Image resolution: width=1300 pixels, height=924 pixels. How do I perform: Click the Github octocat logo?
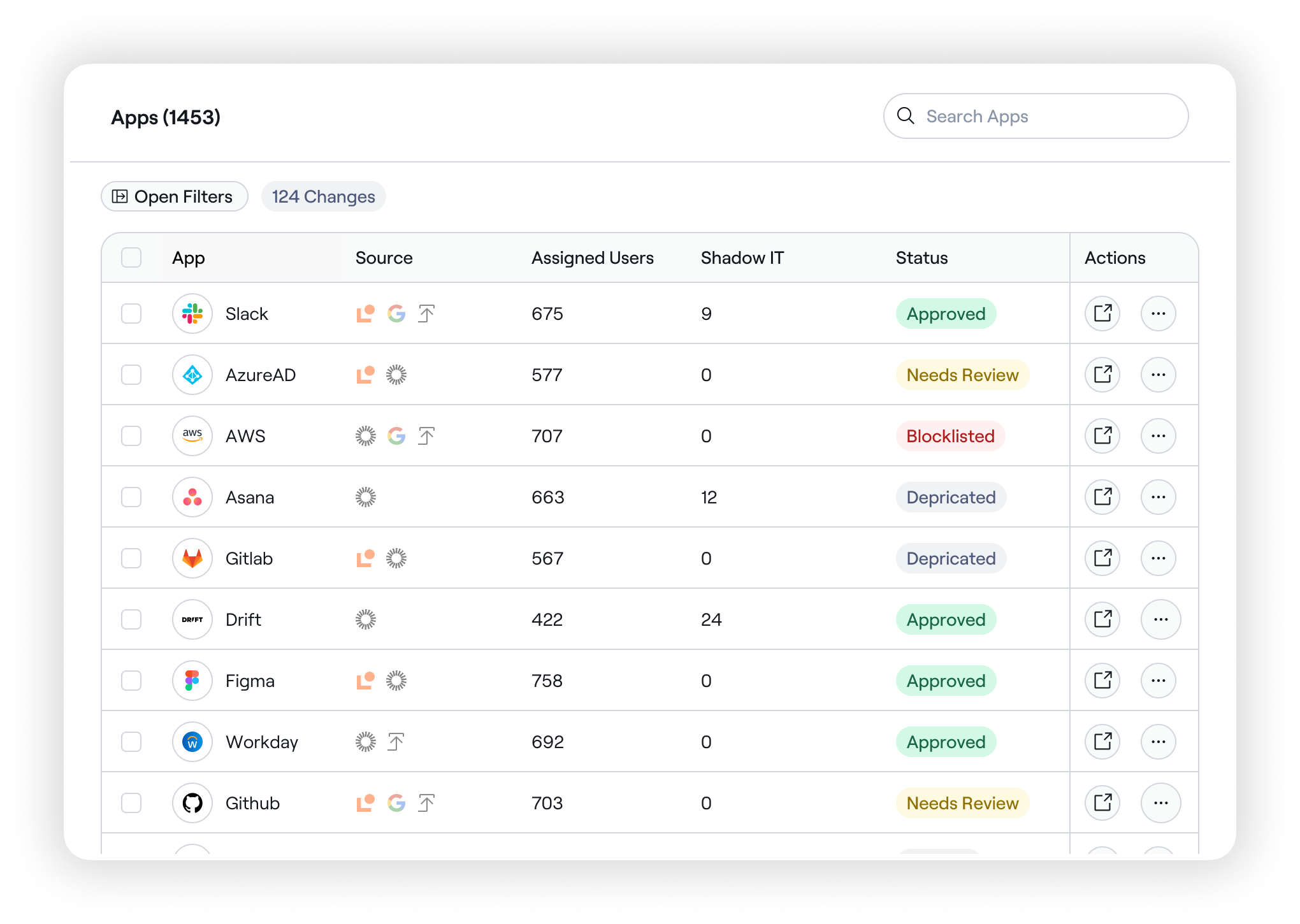[x=192, y=803]
